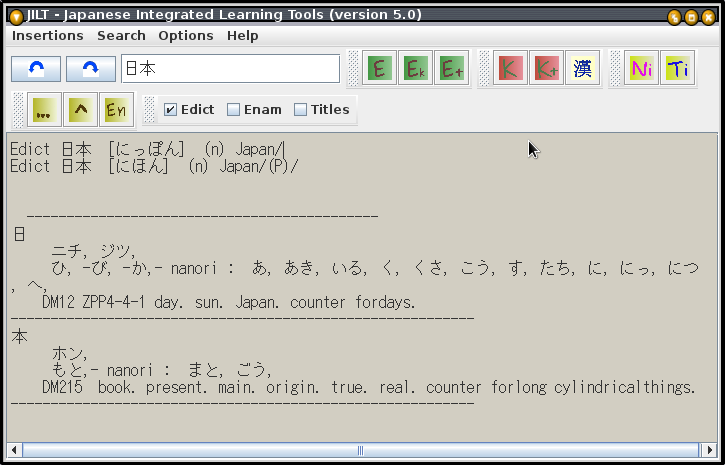Click the toolbar grip before the ellipsis icon

(x=18, y=110)
